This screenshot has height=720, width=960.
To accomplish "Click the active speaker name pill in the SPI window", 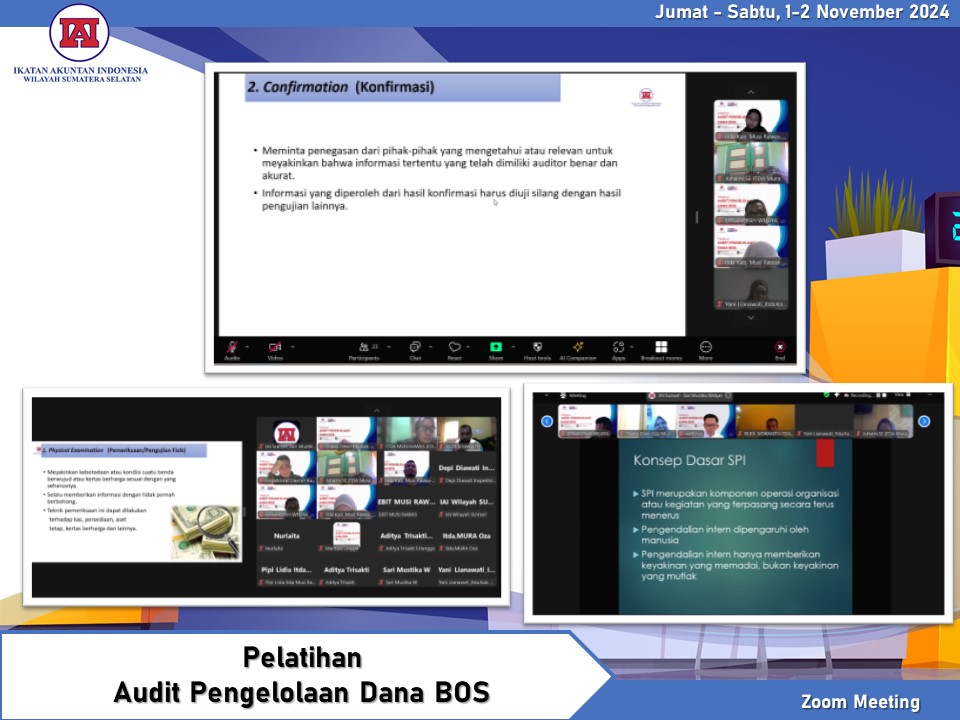I will click(x=690, y=396).
